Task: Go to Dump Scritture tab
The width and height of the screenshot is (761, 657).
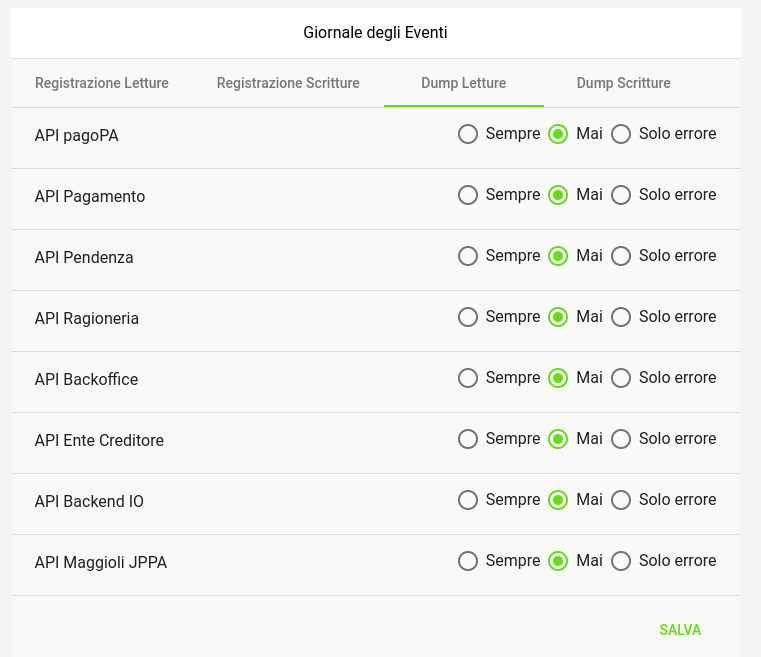Action: point(624,83)
